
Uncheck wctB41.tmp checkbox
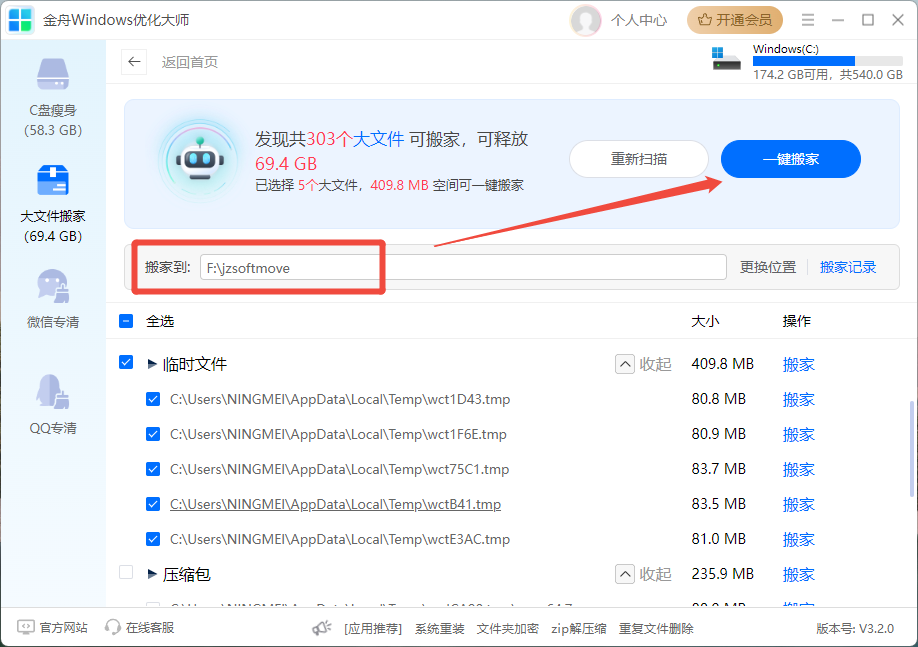[153, 504]
